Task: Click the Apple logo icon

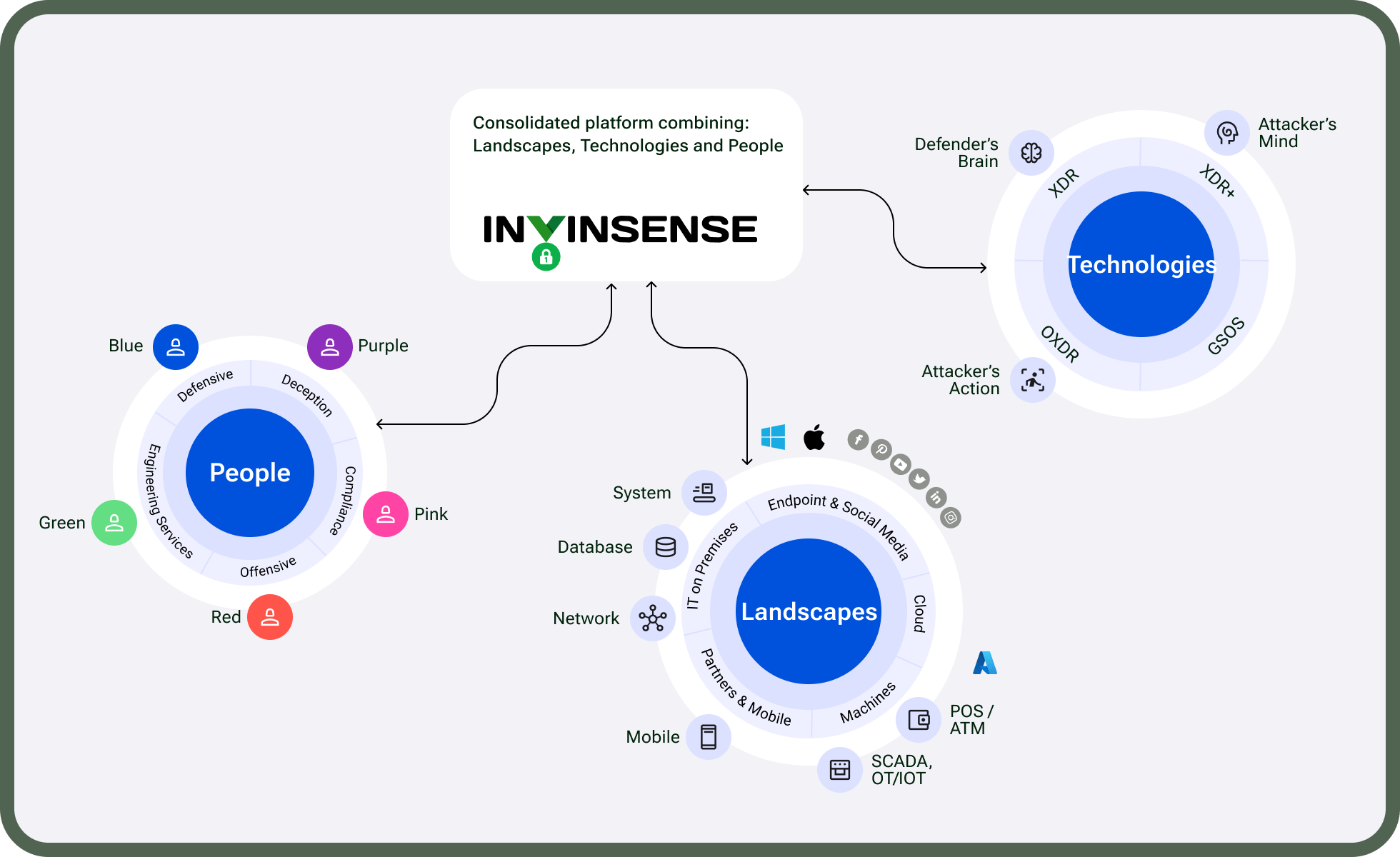Action: pyautogui.click(x=815, y=437)
